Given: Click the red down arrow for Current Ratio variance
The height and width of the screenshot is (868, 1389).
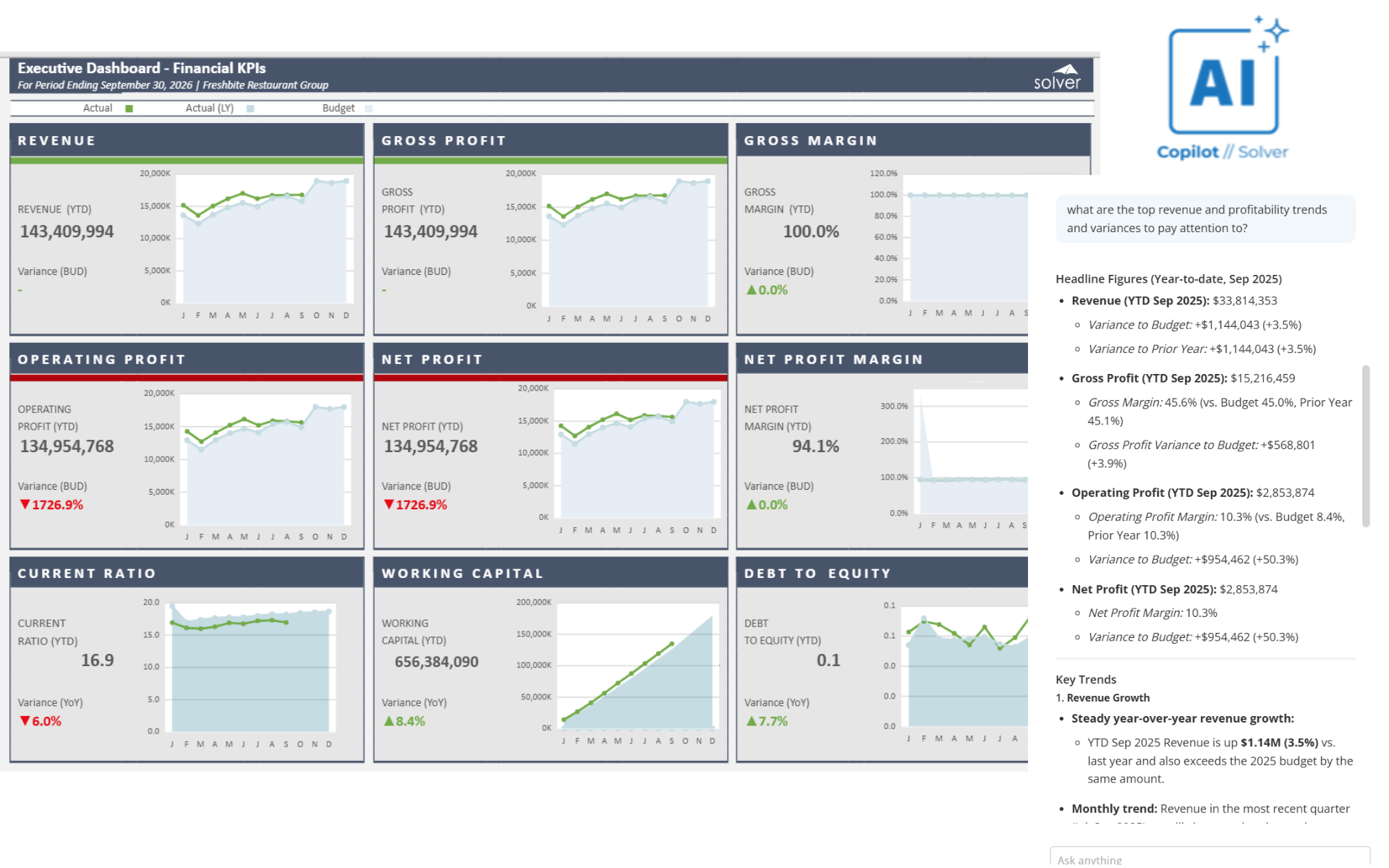Looking at the screenshot, I should click(25, 721).
